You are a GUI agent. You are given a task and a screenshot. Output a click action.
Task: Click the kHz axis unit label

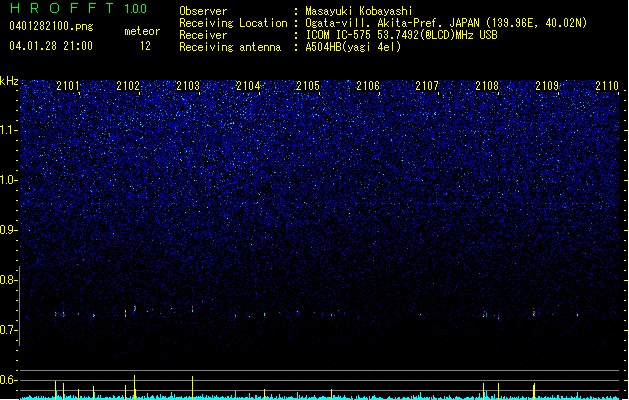coord(9,81)
